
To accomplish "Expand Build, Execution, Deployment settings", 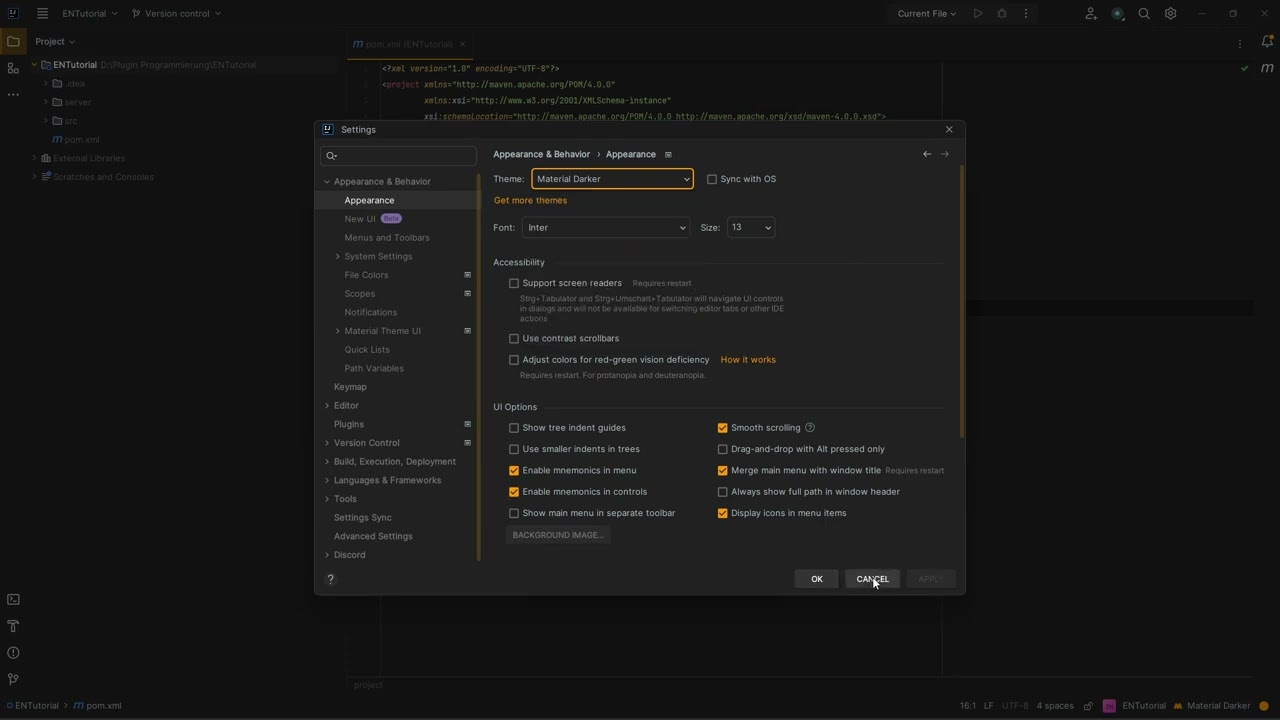I will (327, 462).
